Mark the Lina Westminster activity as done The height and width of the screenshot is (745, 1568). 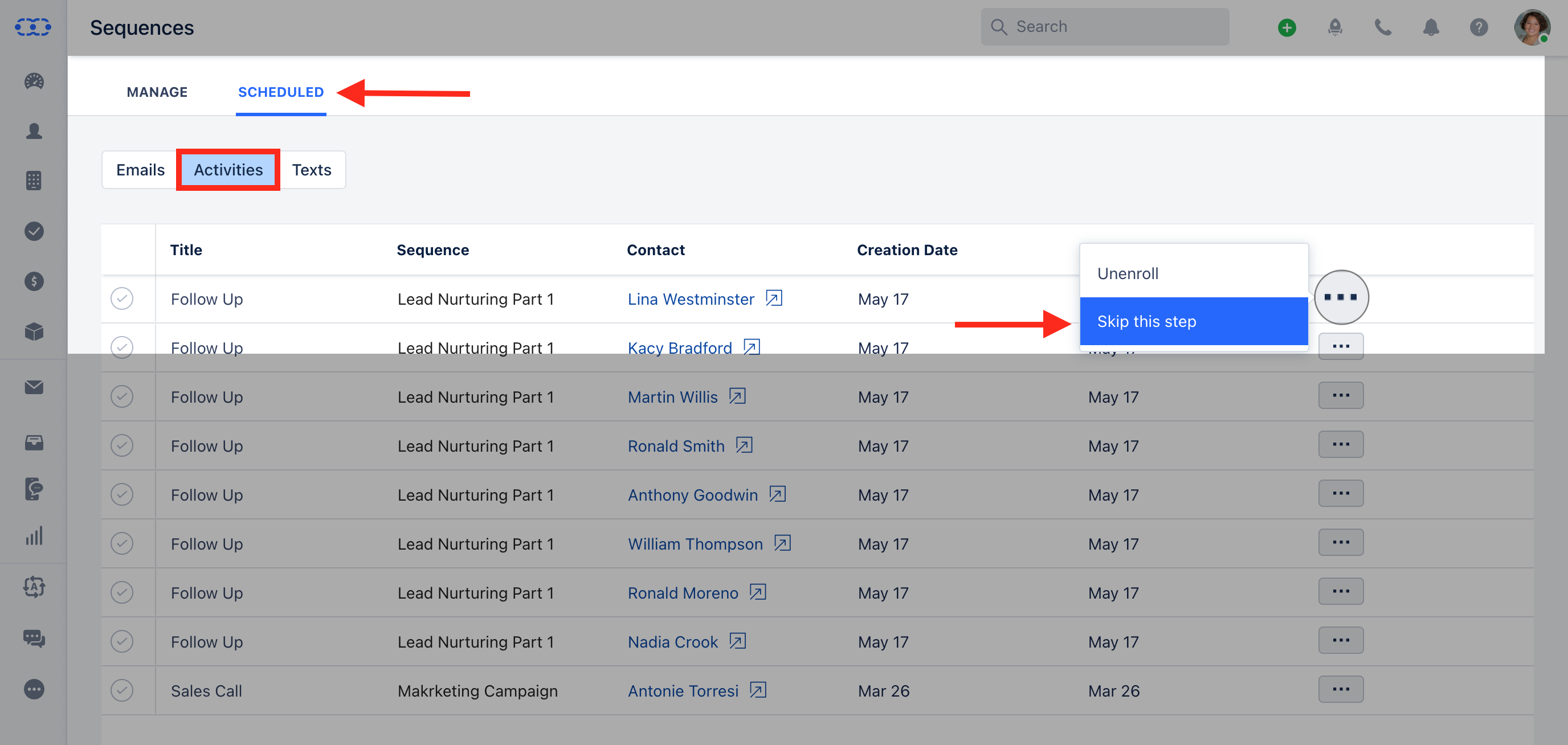pos(122,299)
